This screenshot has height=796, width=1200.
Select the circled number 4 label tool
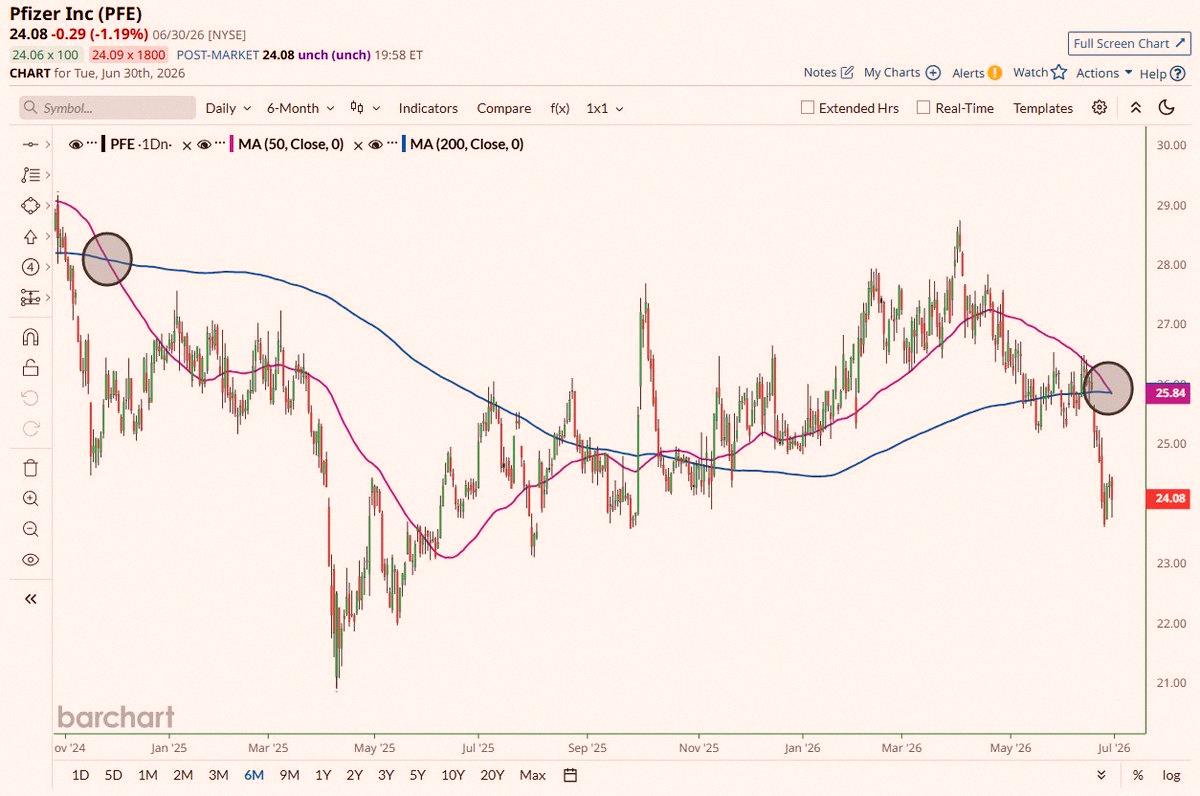29,267
